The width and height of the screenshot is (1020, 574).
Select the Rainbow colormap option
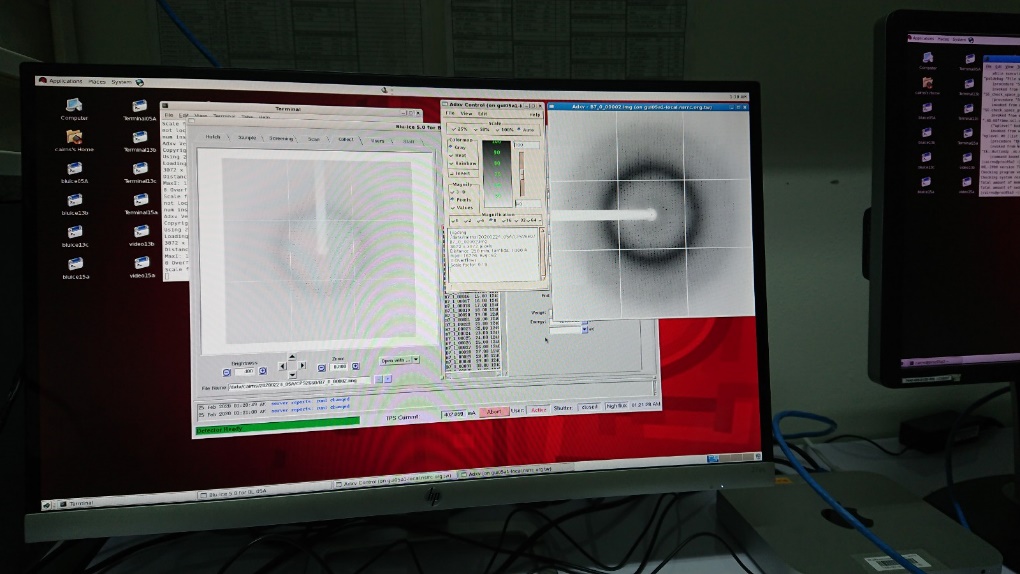(462, 163)
